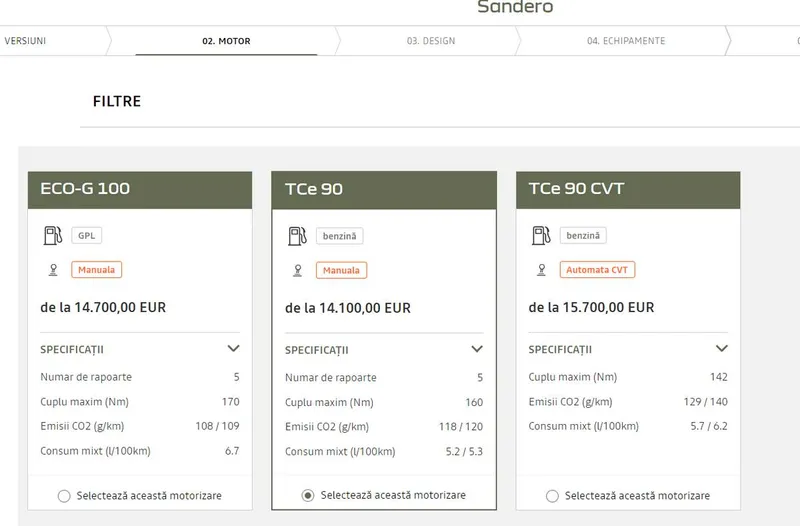Image resolution: width=800 pixels, height=526 pixels.
Task: Click the gearbox icon in TCe 90 CVT card
Action: point(540,270)
